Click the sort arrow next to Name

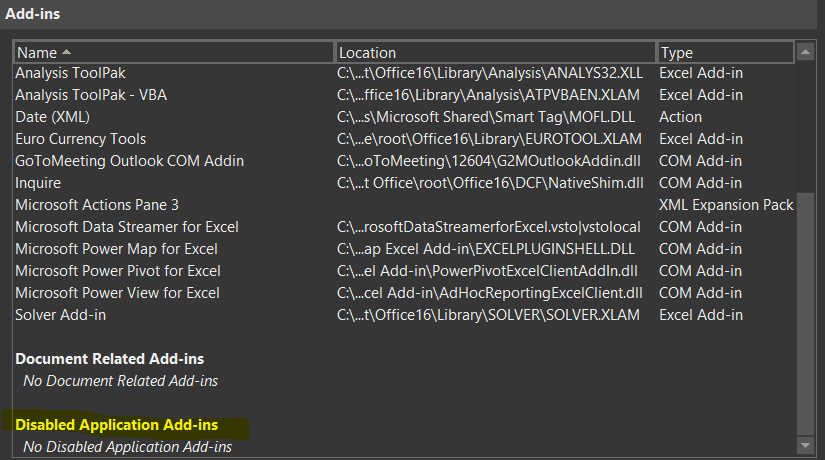(66, 52)
